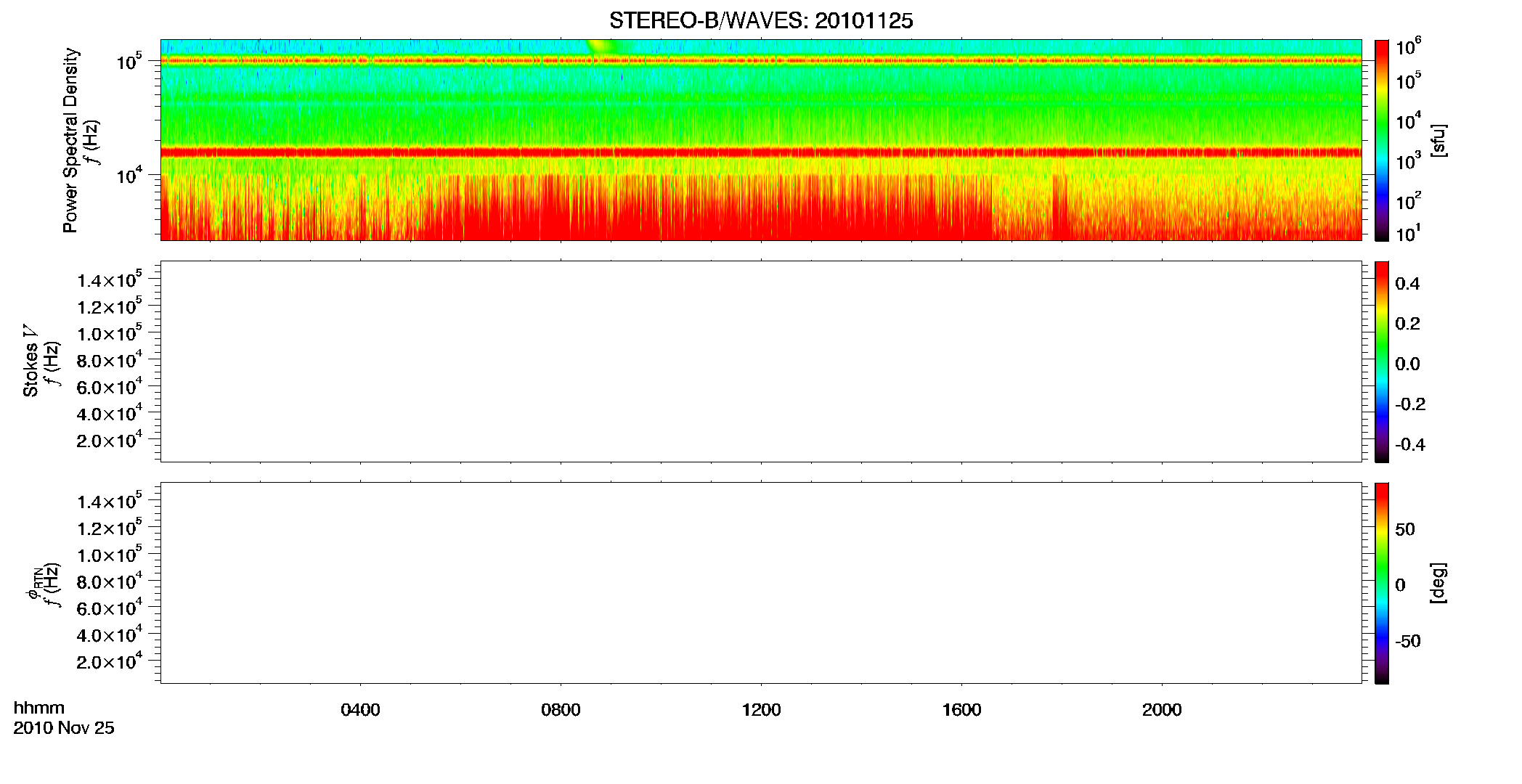Click the 1.4×10^5 tick in Stokes V panel
Viewport: 1522px width, 784px height.
pyautogui.click(x=110, y=279)
